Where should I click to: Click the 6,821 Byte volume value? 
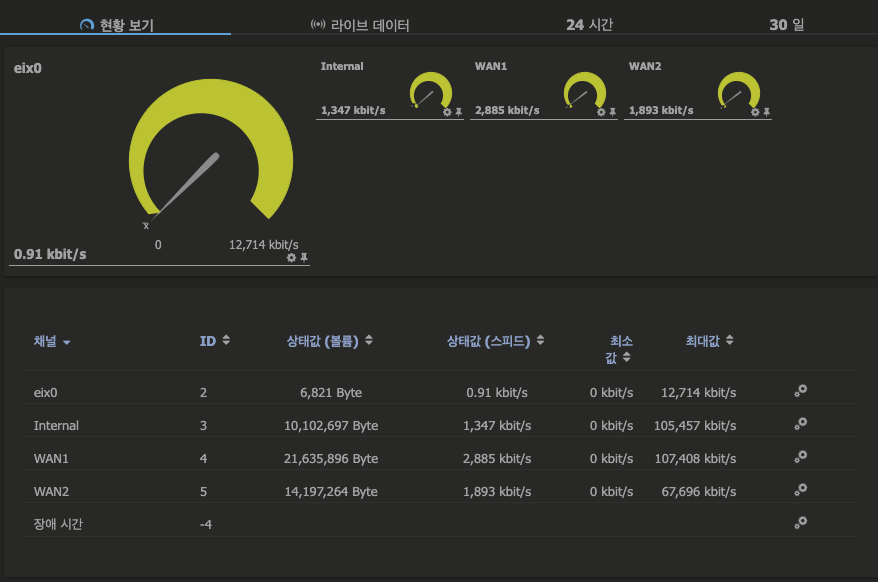coord(331,393)
